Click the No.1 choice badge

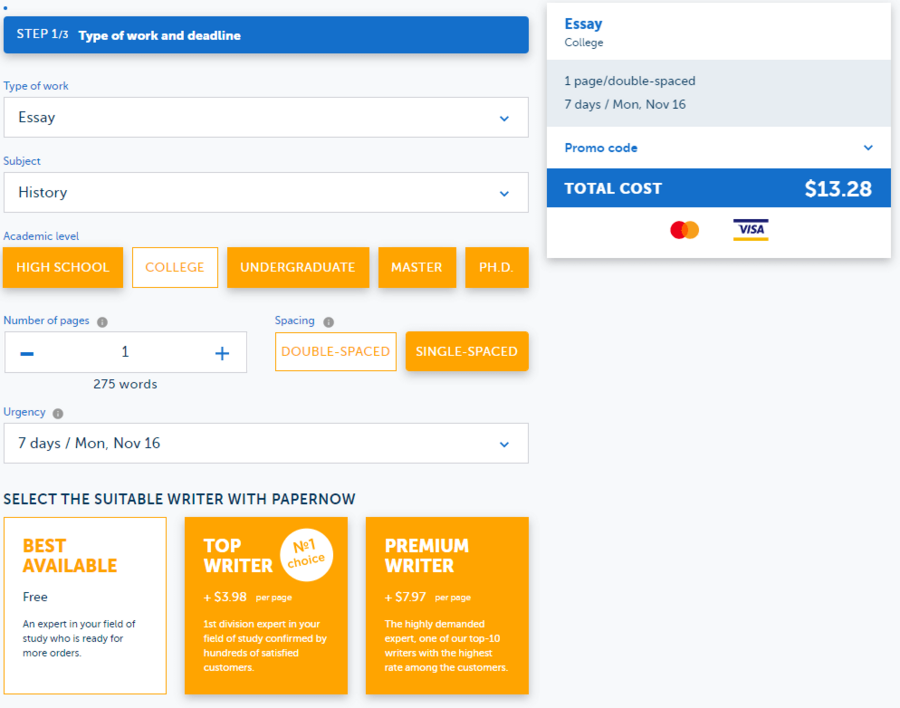(305, 554)
